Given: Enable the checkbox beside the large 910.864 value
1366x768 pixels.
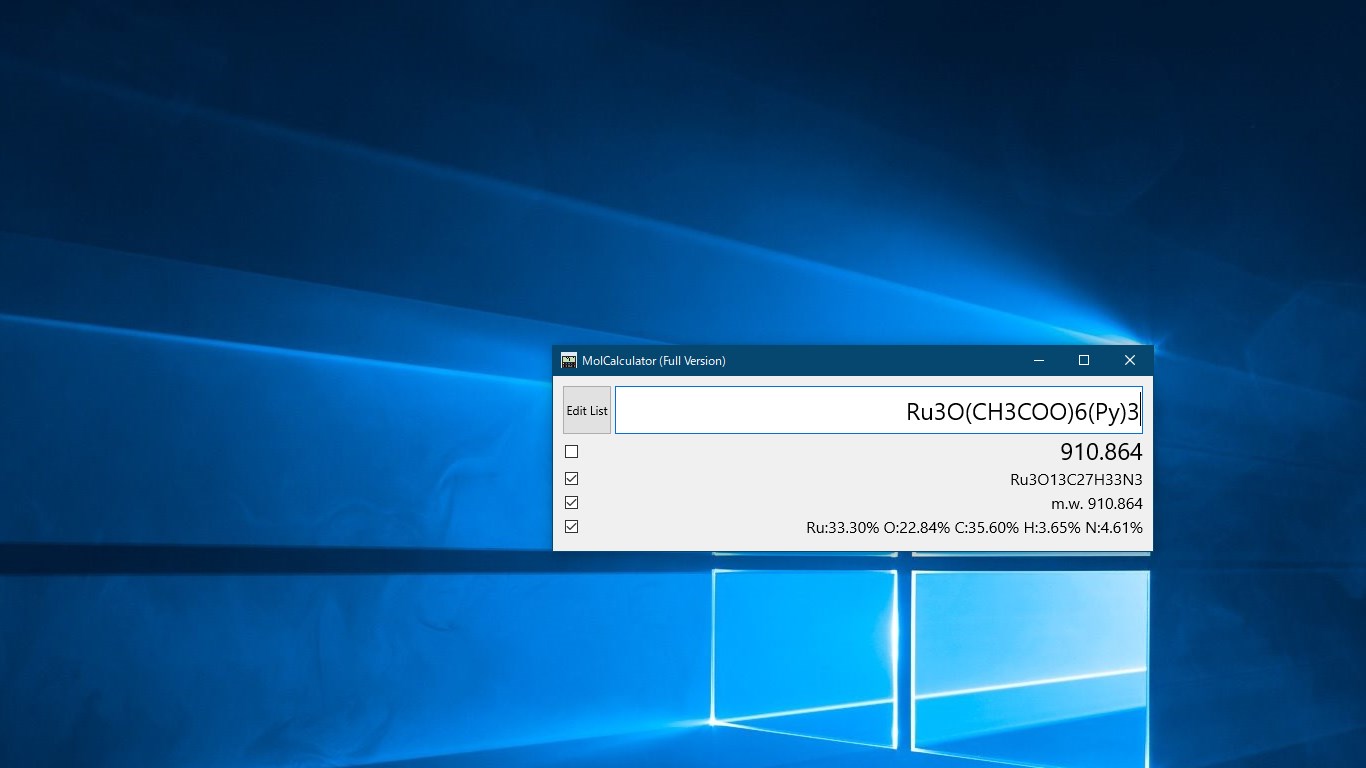Looking at the screenshot, I should [571, 452].
